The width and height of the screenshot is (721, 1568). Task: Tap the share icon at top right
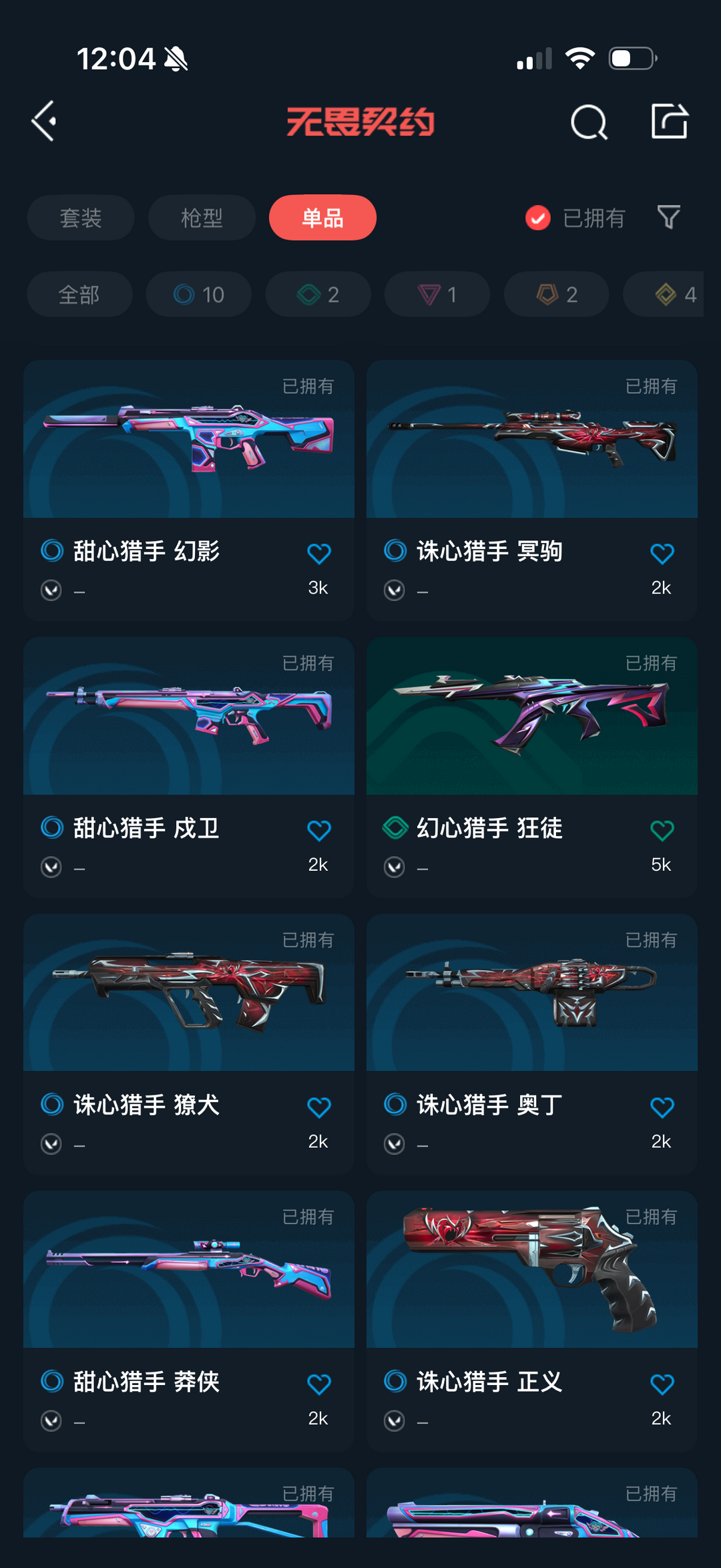pyautogui.click(x=669, y=122)
